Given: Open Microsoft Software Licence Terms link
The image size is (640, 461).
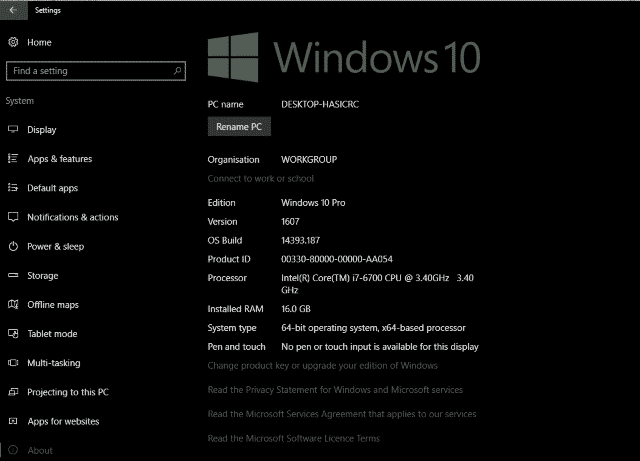Looking at the screenshot, I should tap(293, 439).
